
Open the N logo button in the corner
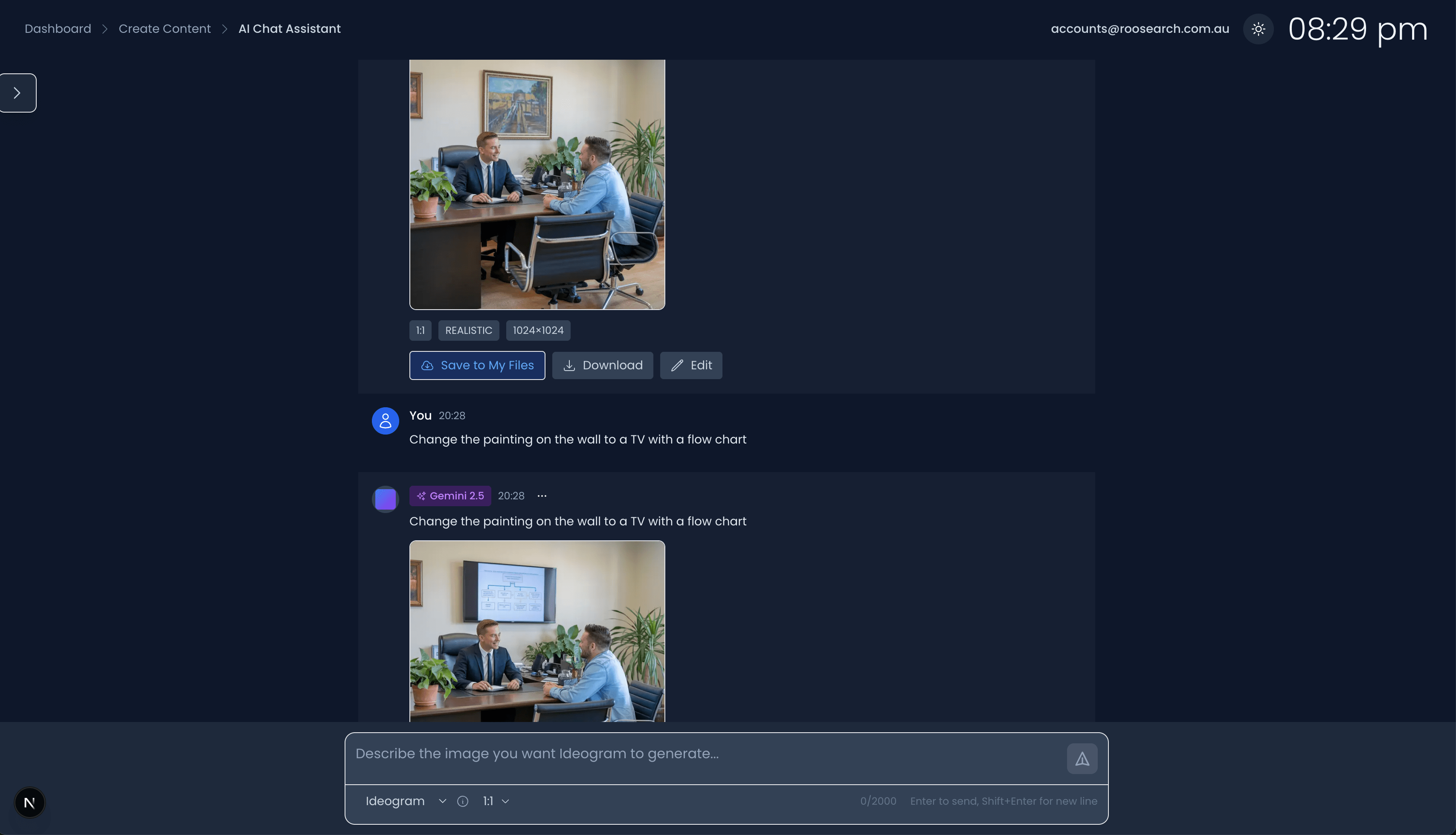[x=29, y=802]
